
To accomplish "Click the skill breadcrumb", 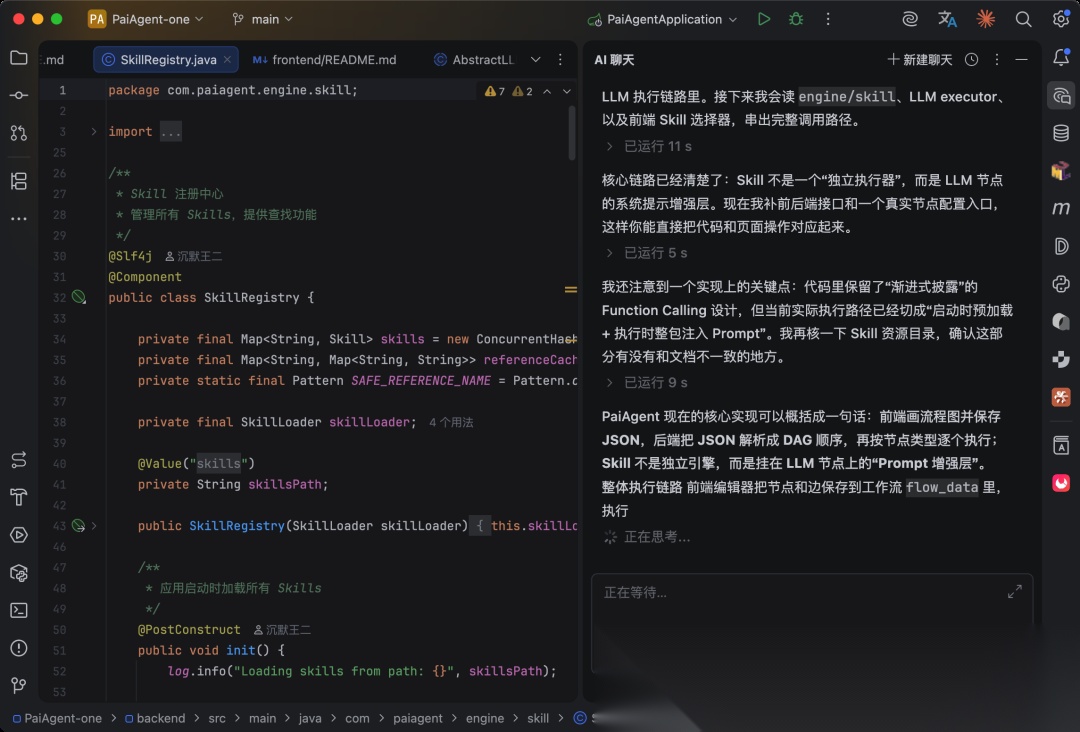I will point(538,718).
